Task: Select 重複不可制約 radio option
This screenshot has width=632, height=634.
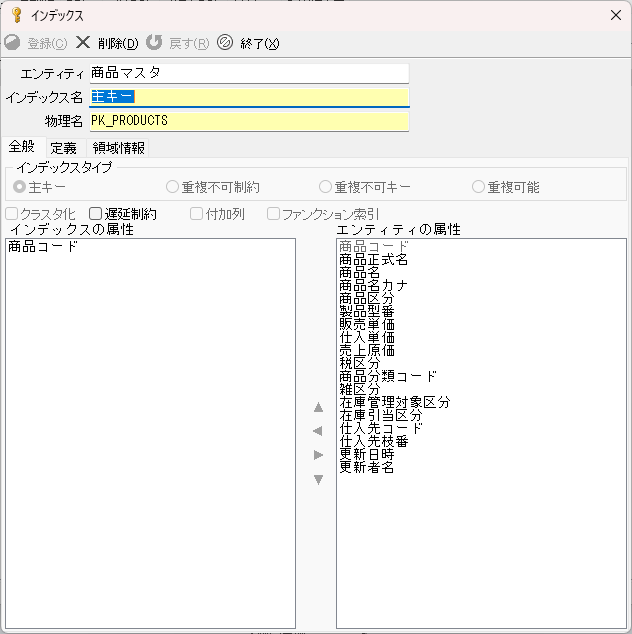Action: tap(172, 187)
